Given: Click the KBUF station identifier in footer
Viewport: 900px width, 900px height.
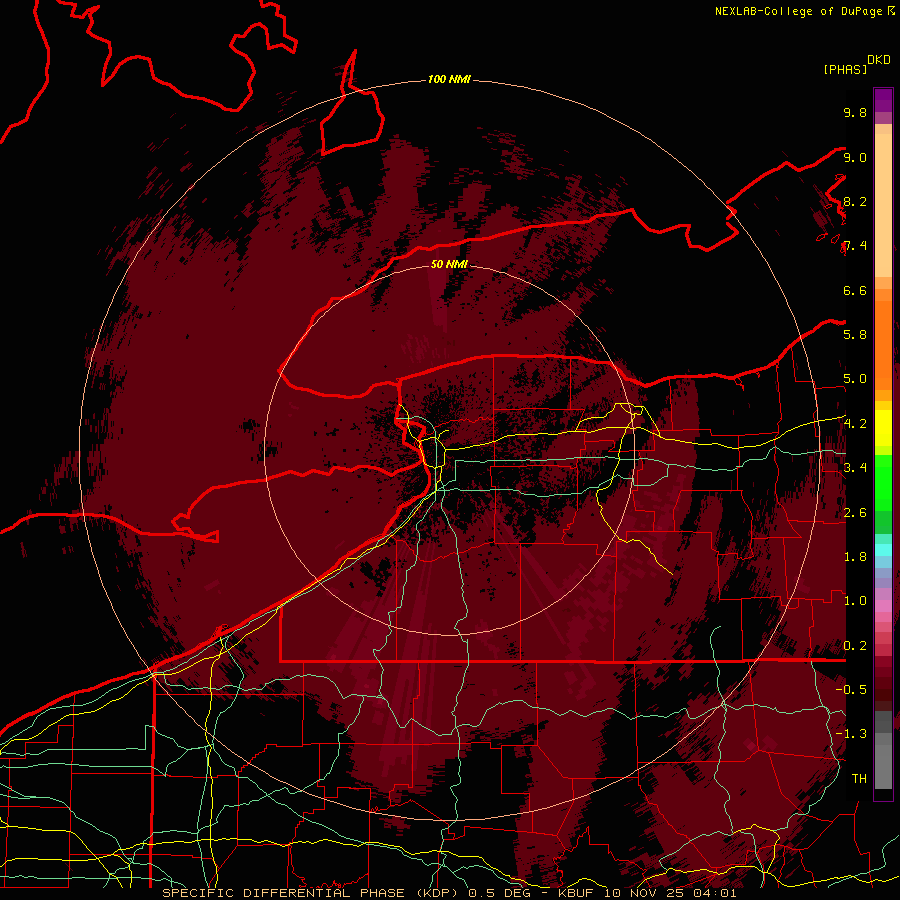Looking at the screenshot, I should (577, 893).
